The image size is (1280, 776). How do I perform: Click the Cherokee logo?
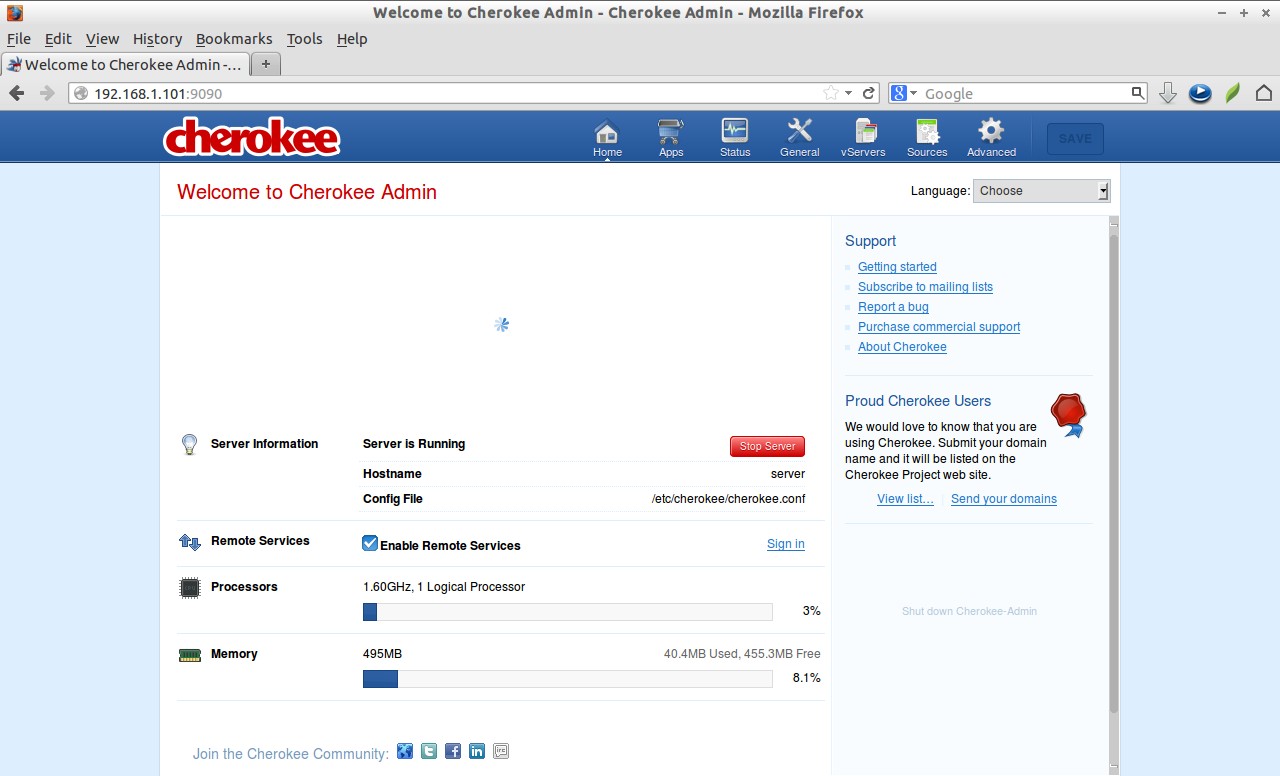click(x=252, y=137)
